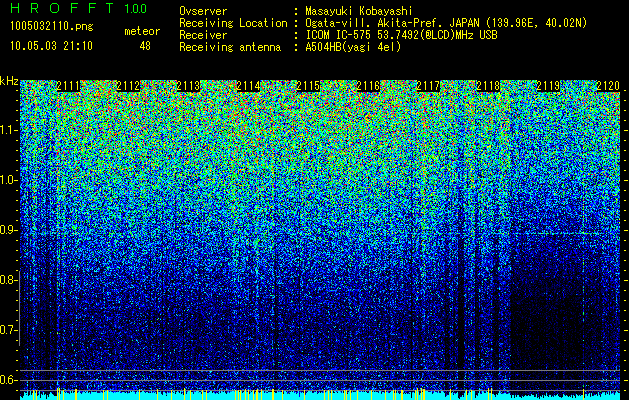Click the 2116 time marker
This screenshot has height=400, width=629.
(x=368, y=85)
